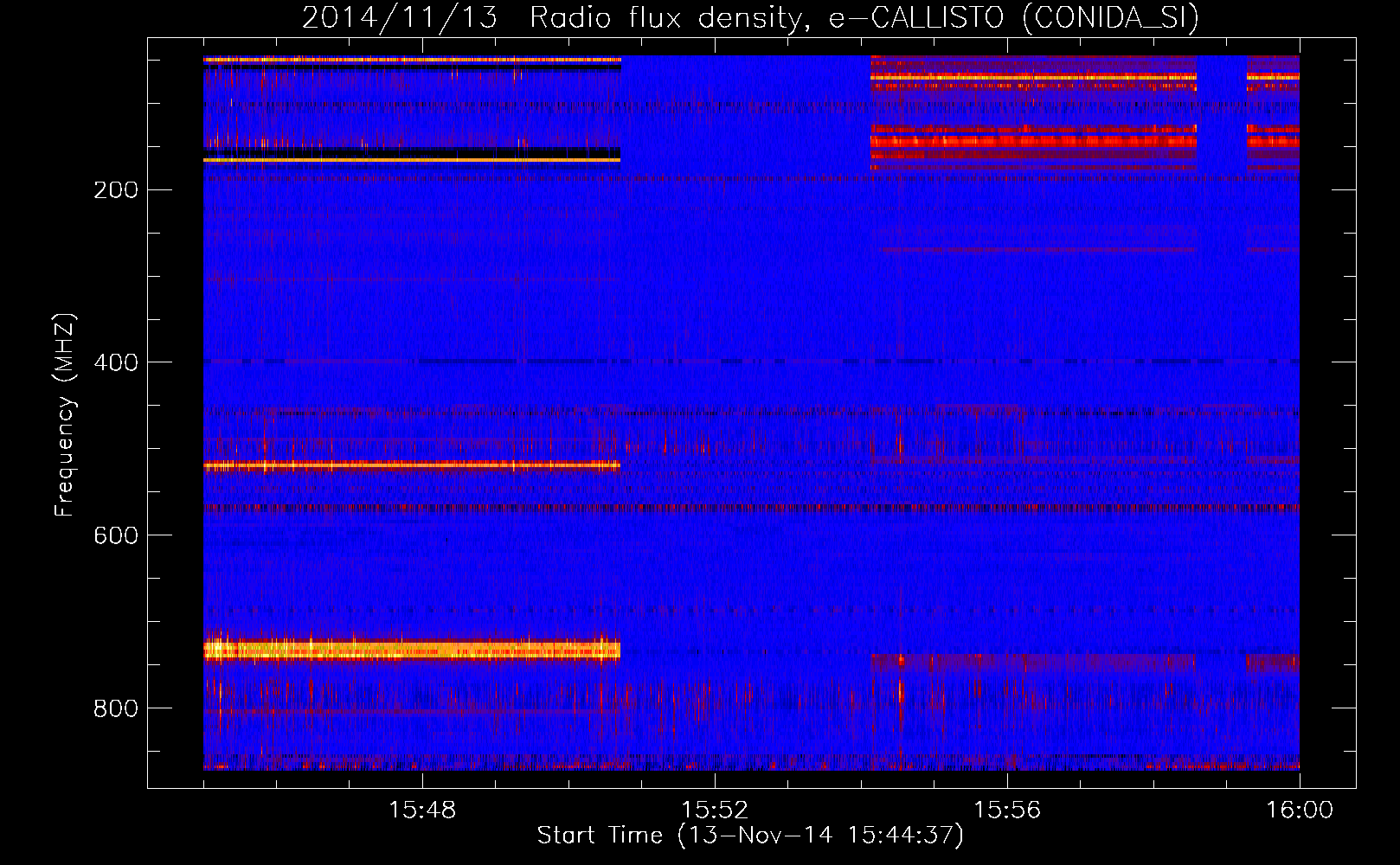Viewport: 1400px width, 865px height.
Task: Click the 600 frequency tick label
Action: [x=116, y=535]
